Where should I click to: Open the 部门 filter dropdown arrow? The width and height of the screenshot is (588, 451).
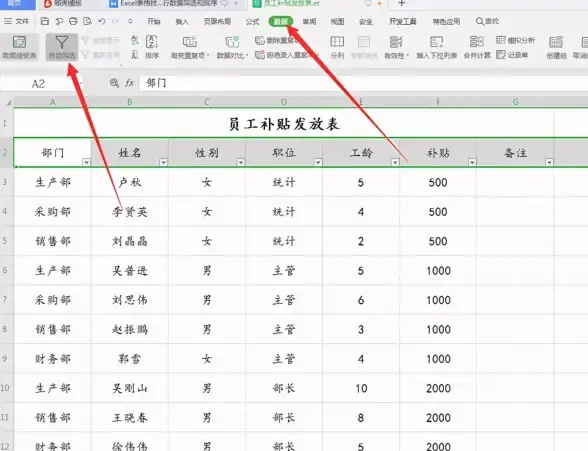86,162
